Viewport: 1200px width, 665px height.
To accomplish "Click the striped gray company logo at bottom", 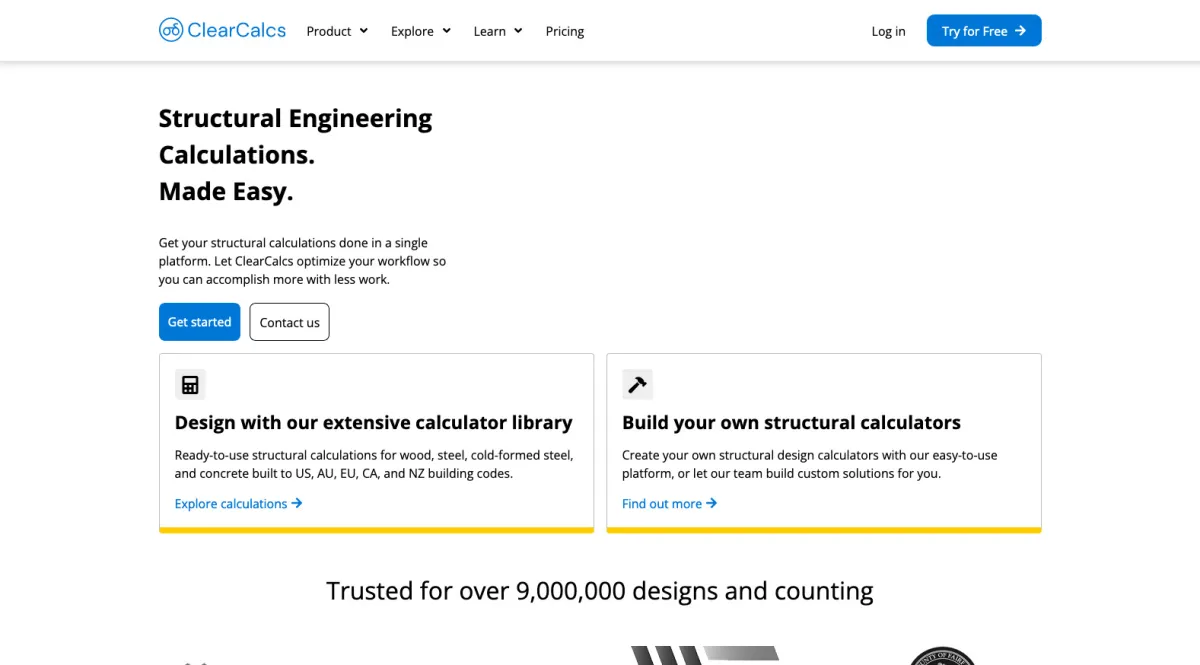I will point(705,655).
